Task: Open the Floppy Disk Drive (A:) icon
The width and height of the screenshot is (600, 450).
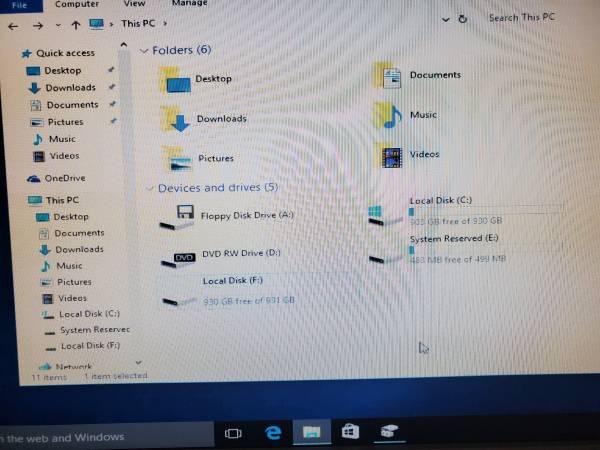Action: (183, 216)
